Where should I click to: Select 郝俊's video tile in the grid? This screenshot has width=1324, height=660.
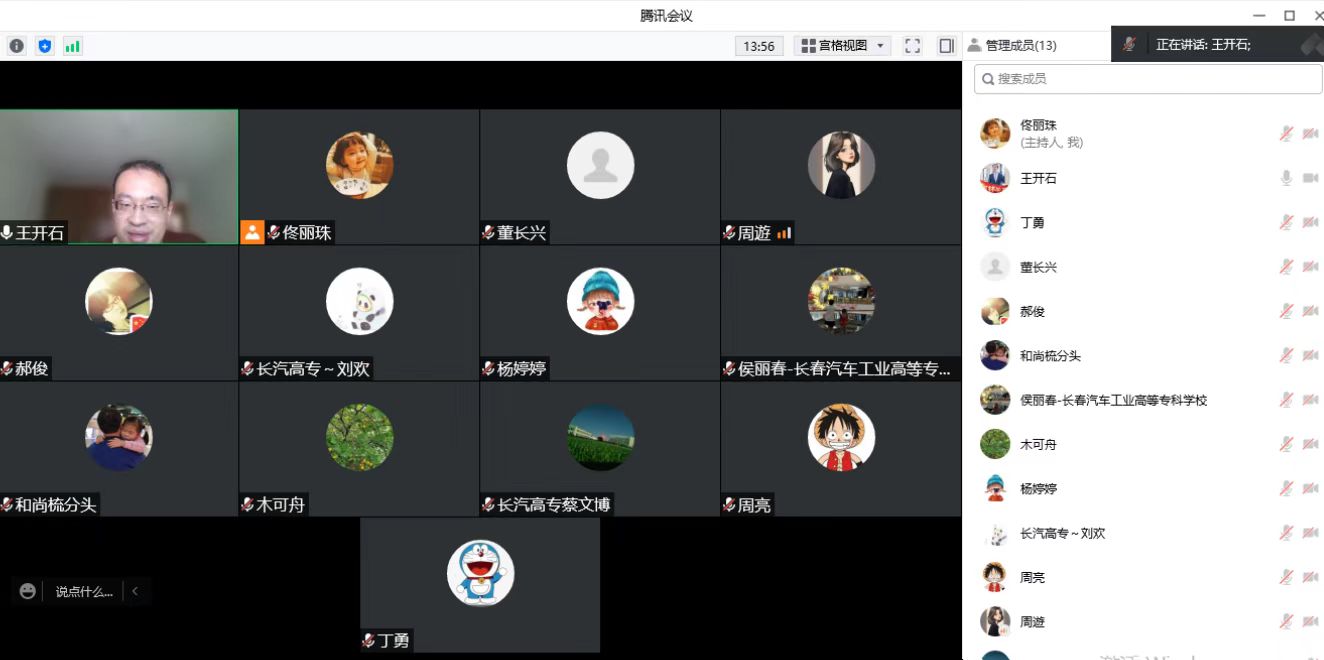(x=119, y=313)
